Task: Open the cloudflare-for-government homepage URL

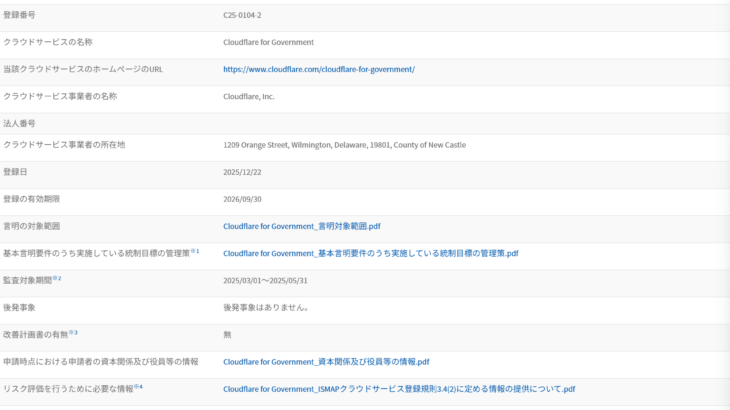Action: coord(319,69)
